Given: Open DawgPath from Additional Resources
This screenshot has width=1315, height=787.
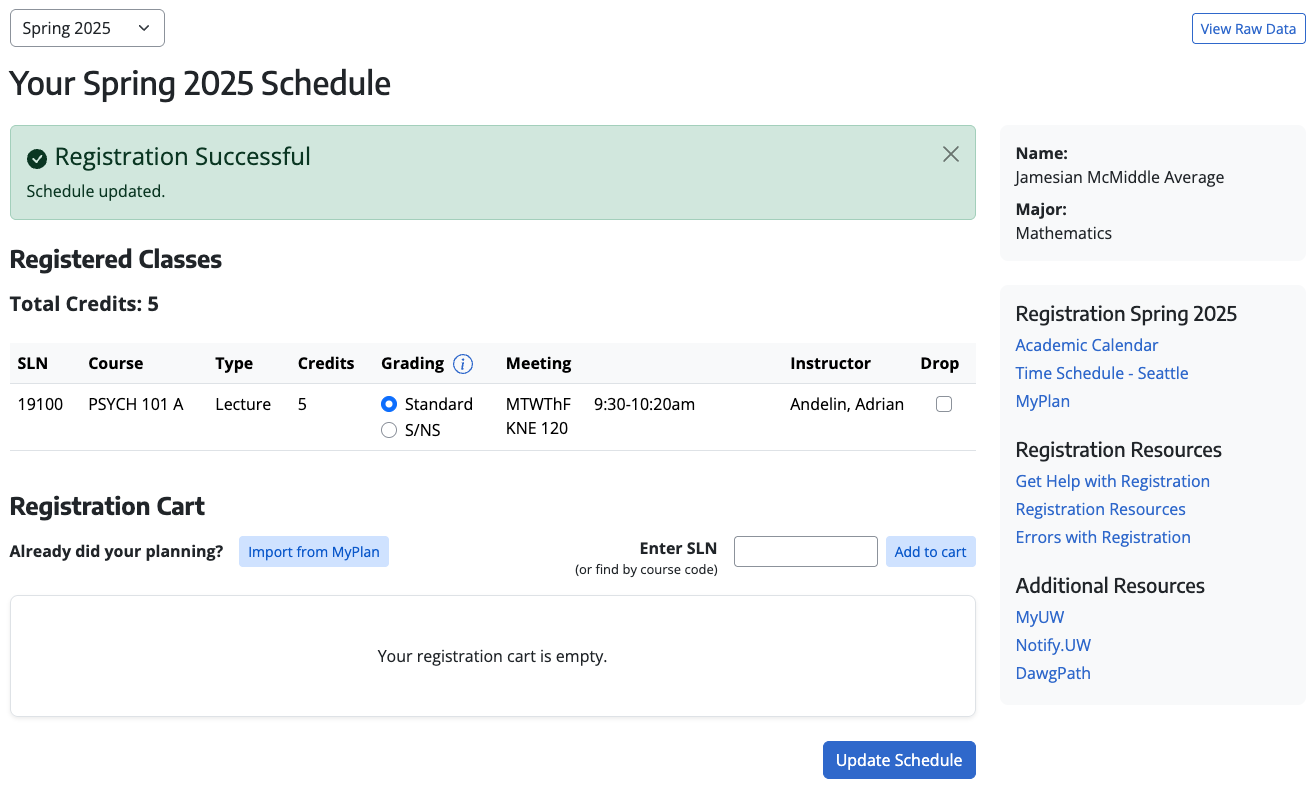Looking at the screenshot, I should (1053, 672).
